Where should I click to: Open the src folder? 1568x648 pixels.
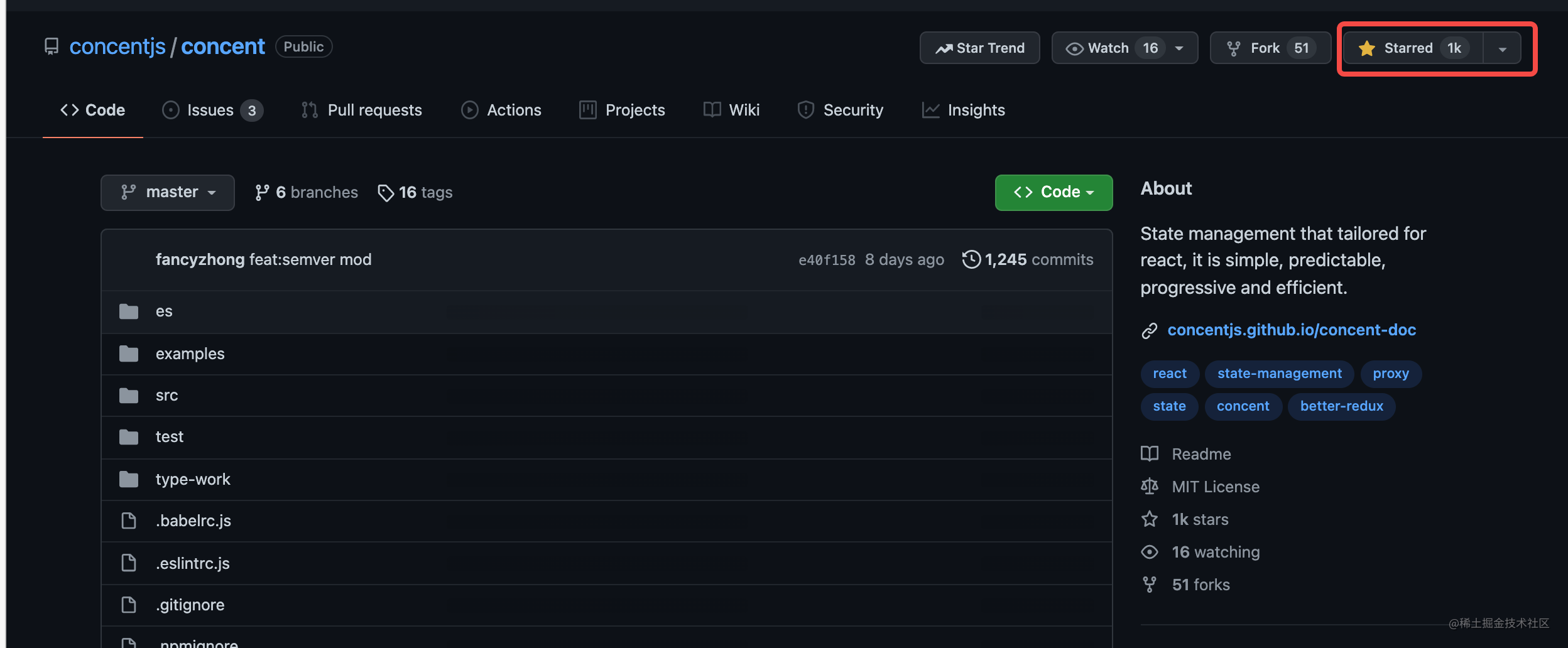[x=166, y=395]
